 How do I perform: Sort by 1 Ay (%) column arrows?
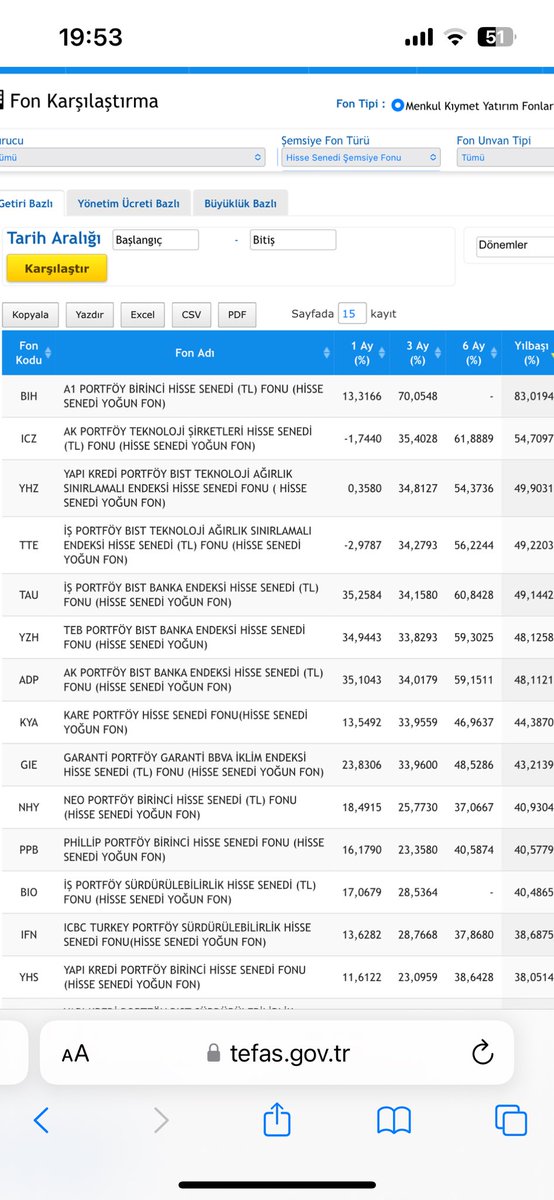tap(384, 353)
